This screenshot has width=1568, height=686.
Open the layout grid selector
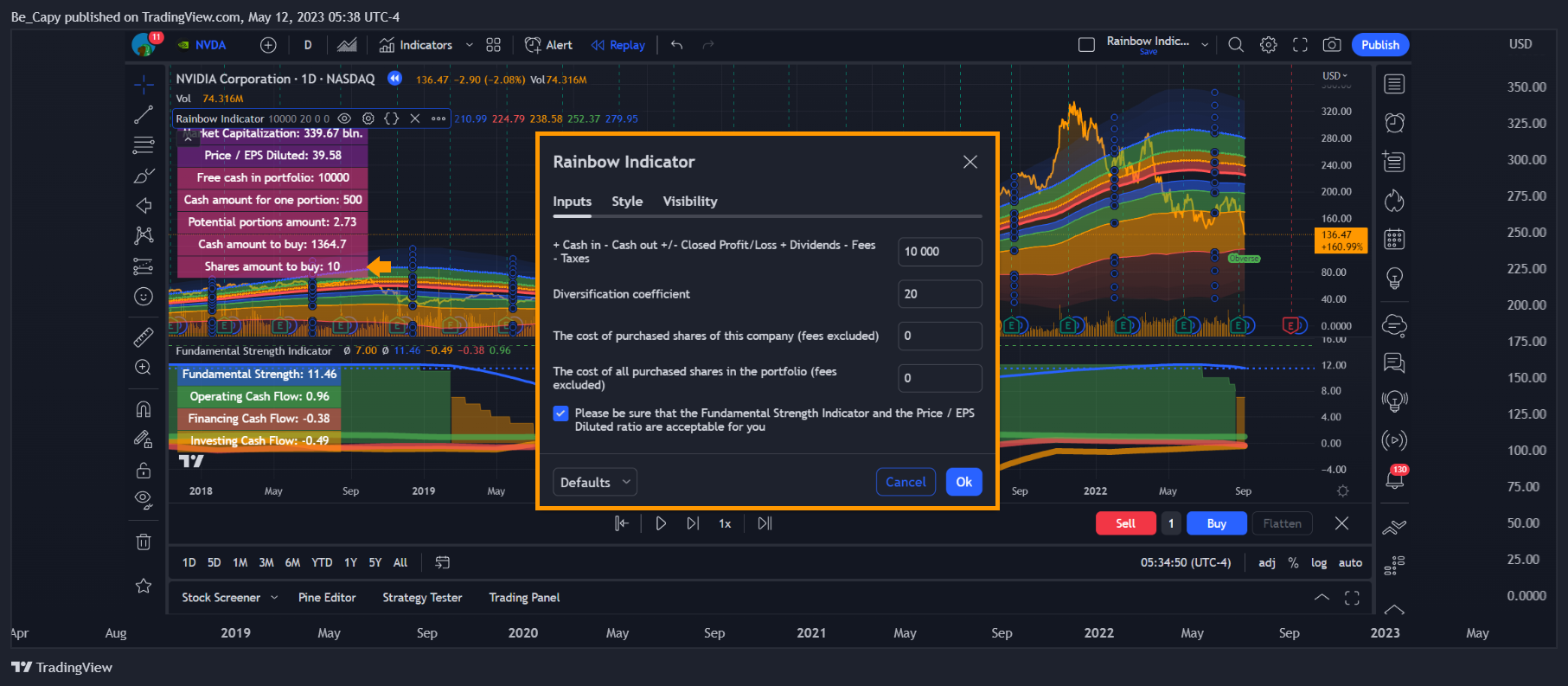[x=494, y=45]
